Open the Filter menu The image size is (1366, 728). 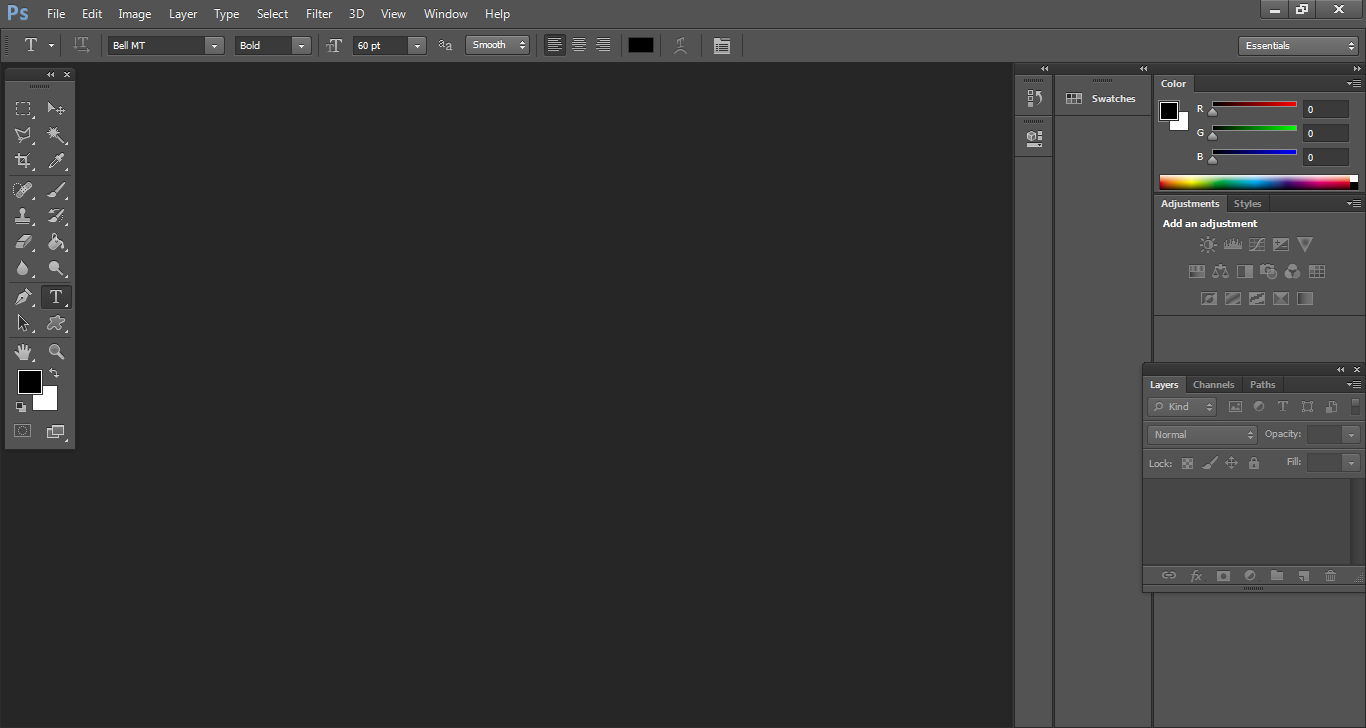point(319,14)
